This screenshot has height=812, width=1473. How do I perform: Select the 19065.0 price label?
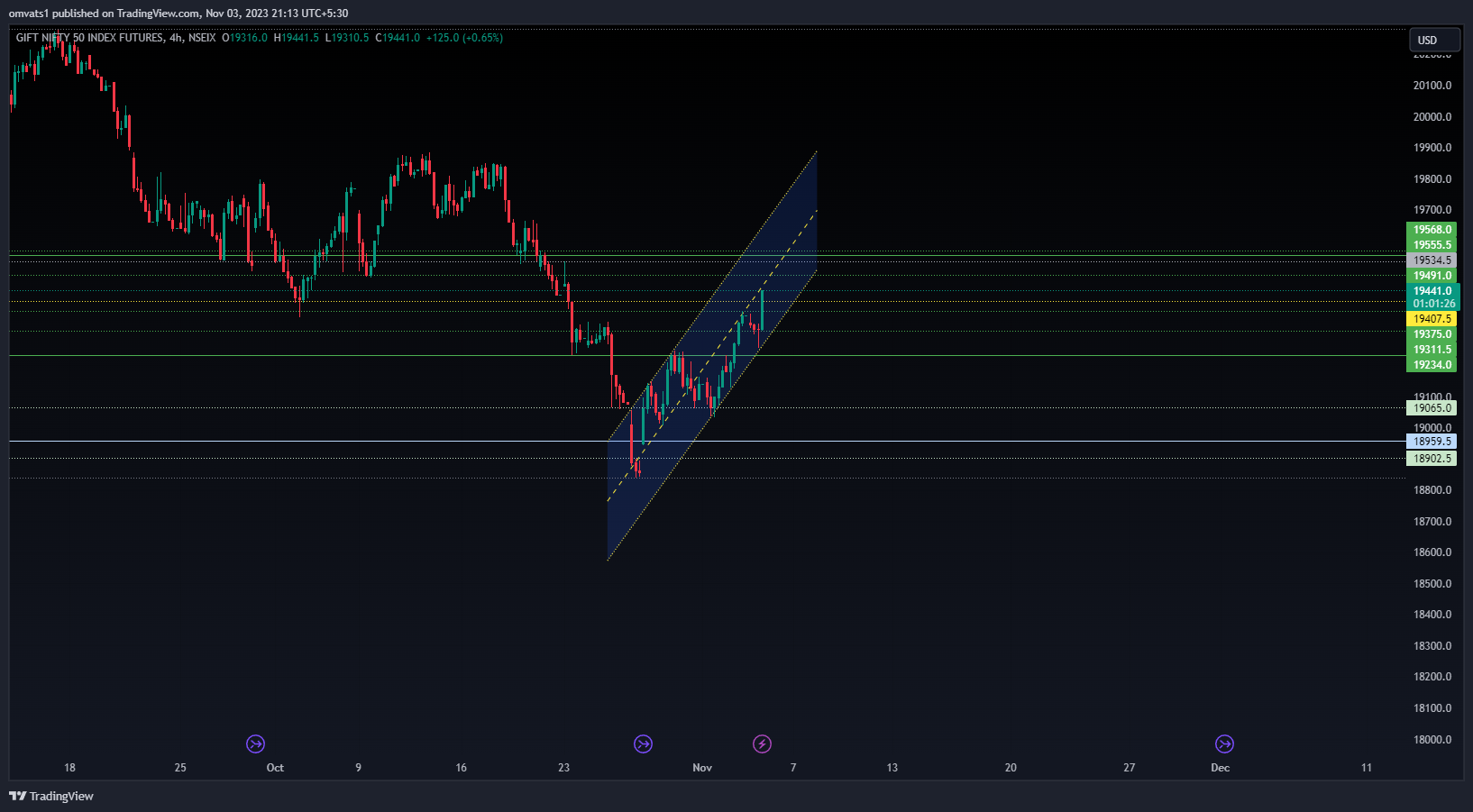[1432, 408]
